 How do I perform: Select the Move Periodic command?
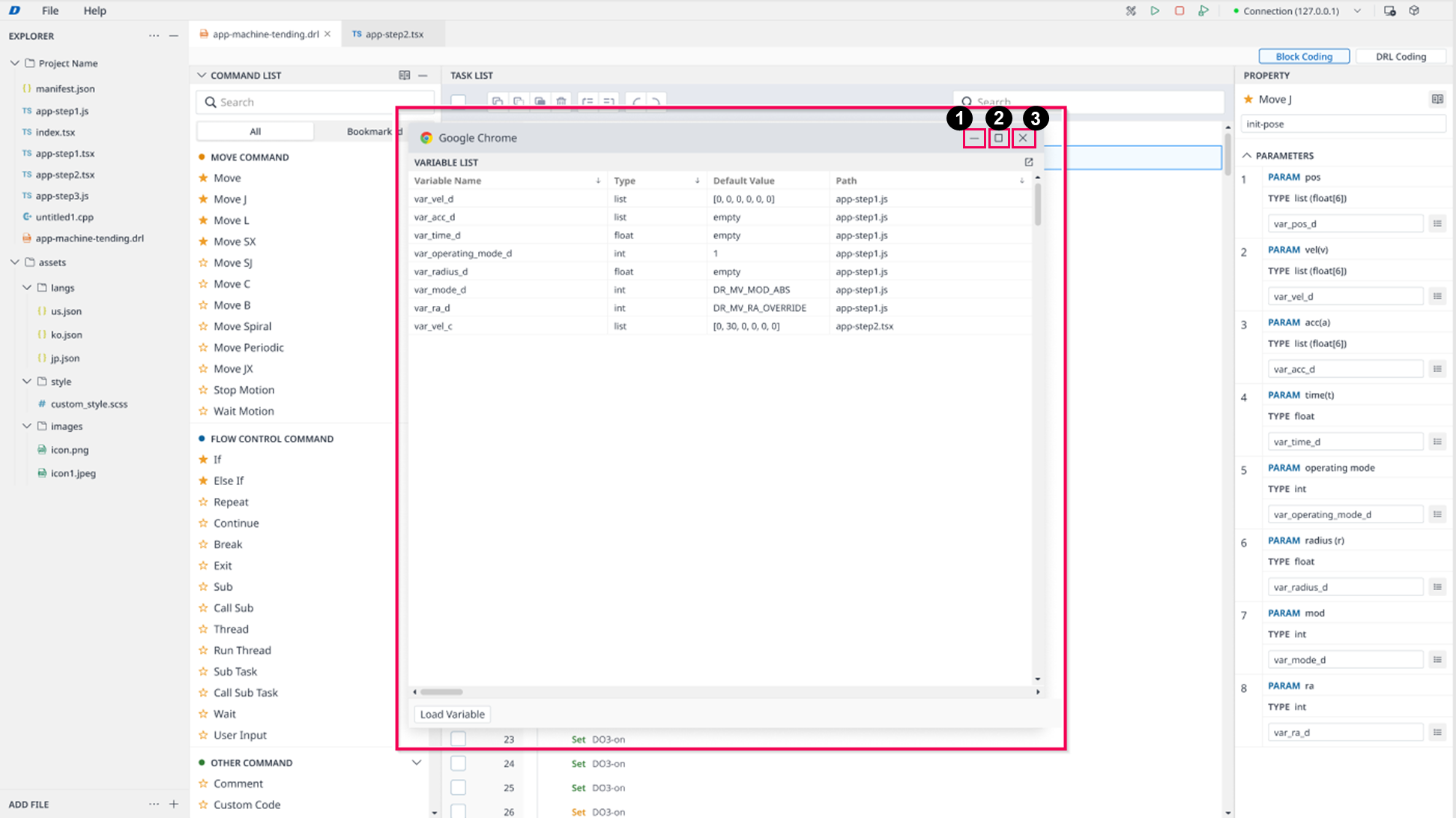coord(248,347)
